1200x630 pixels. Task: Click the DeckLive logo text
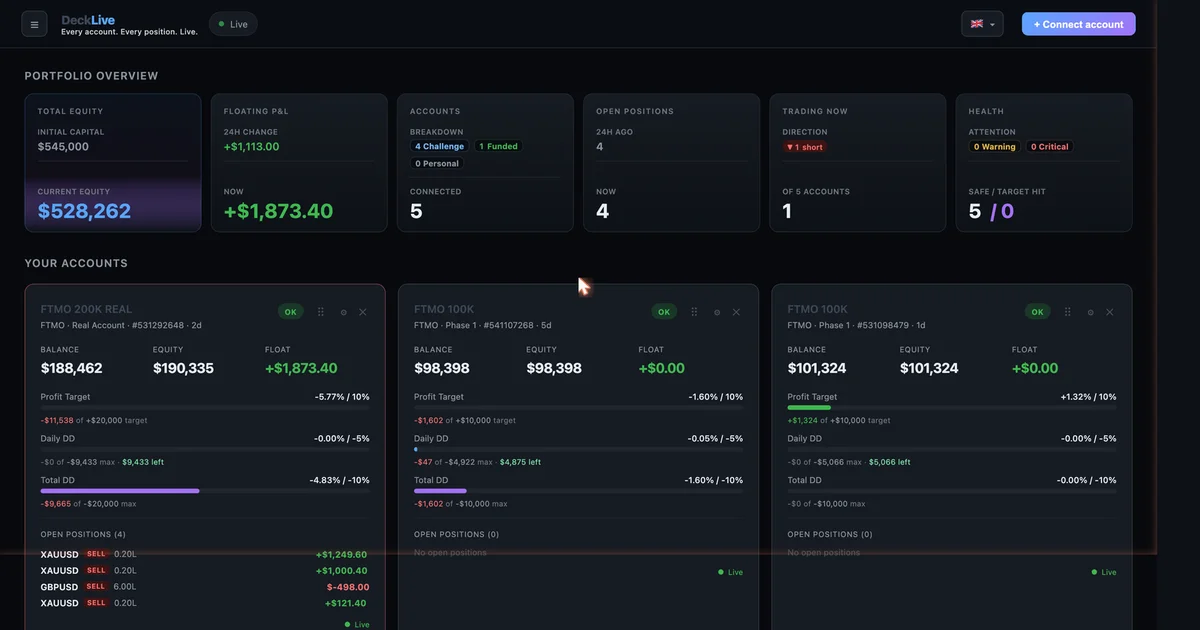(x=88, y=19)
